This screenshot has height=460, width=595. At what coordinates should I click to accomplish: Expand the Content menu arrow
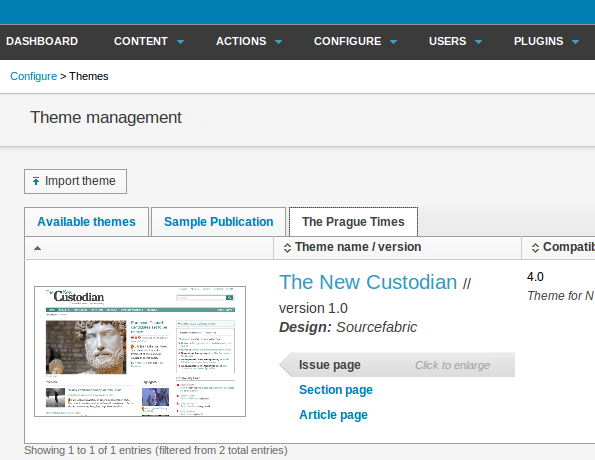coord(181,42)
